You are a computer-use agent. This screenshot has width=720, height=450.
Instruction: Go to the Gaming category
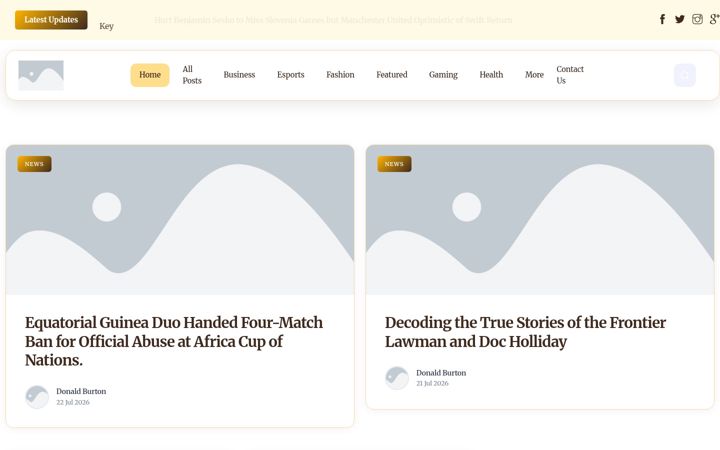[443, 75]
